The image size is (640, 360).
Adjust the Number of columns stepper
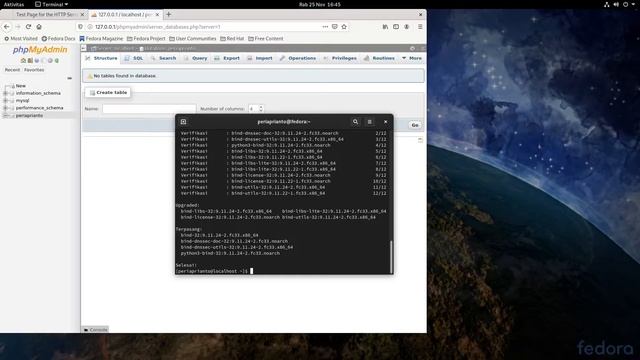tap(261, 109)
